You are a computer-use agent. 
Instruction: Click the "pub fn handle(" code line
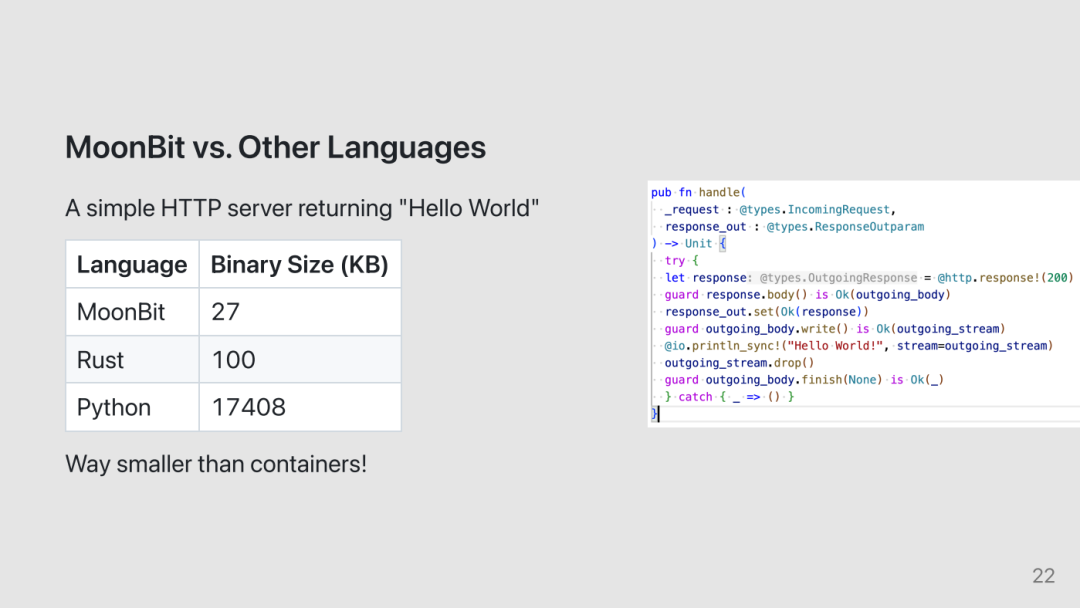(x=699, y=192)
